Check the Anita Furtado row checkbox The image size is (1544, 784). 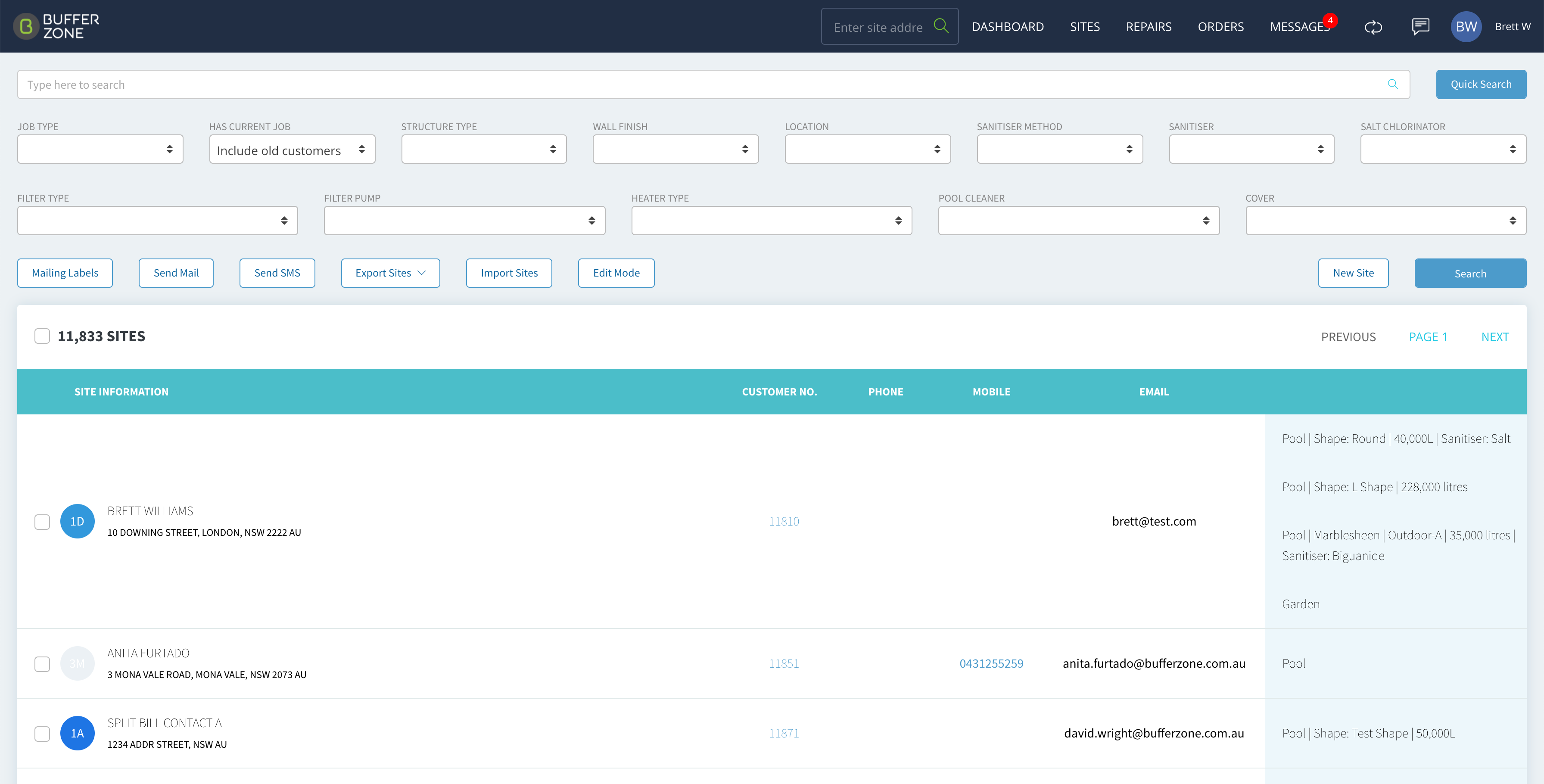tap(42, 664)
